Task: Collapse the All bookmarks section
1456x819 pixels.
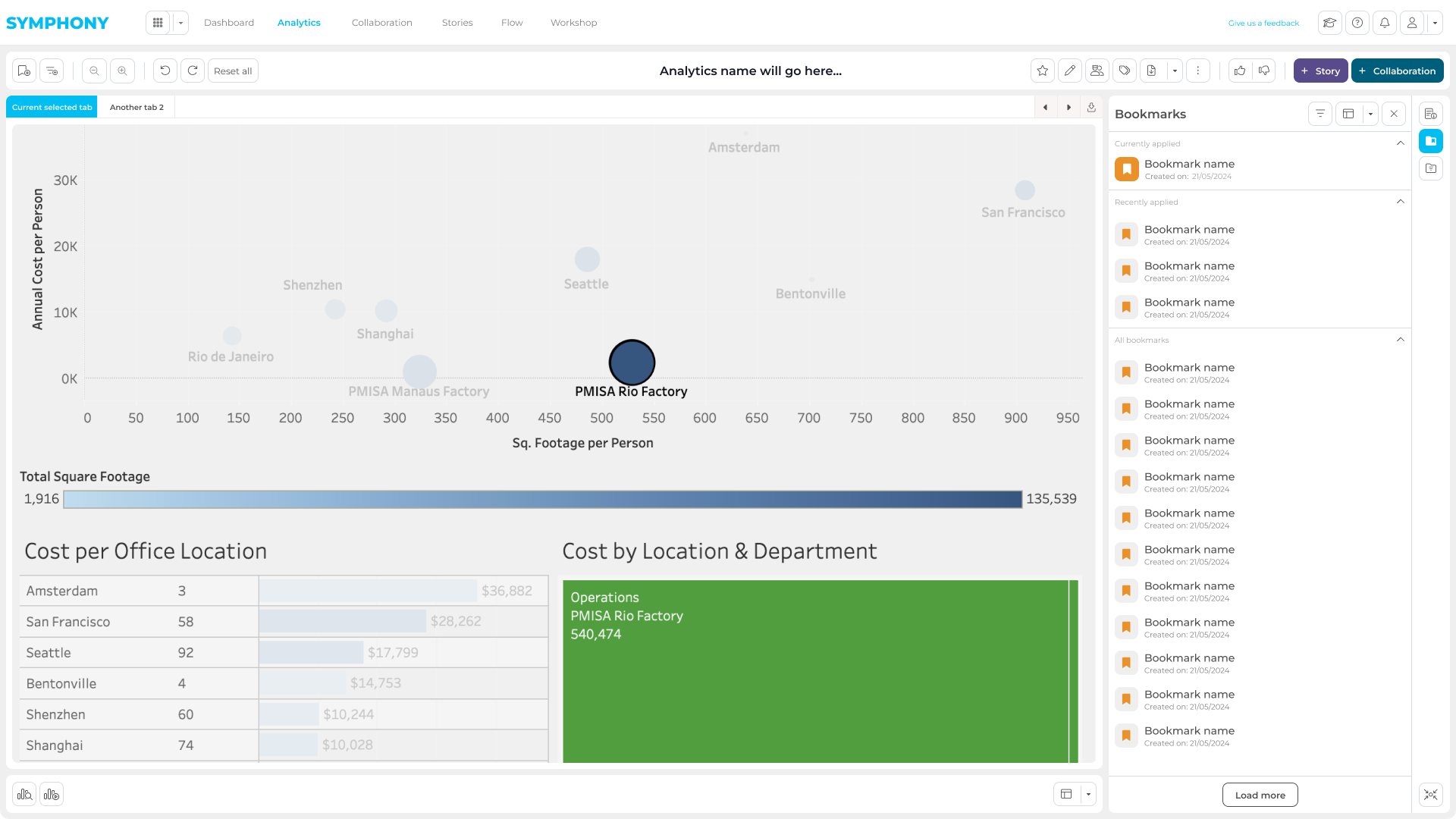Action: coord(1401,340)
